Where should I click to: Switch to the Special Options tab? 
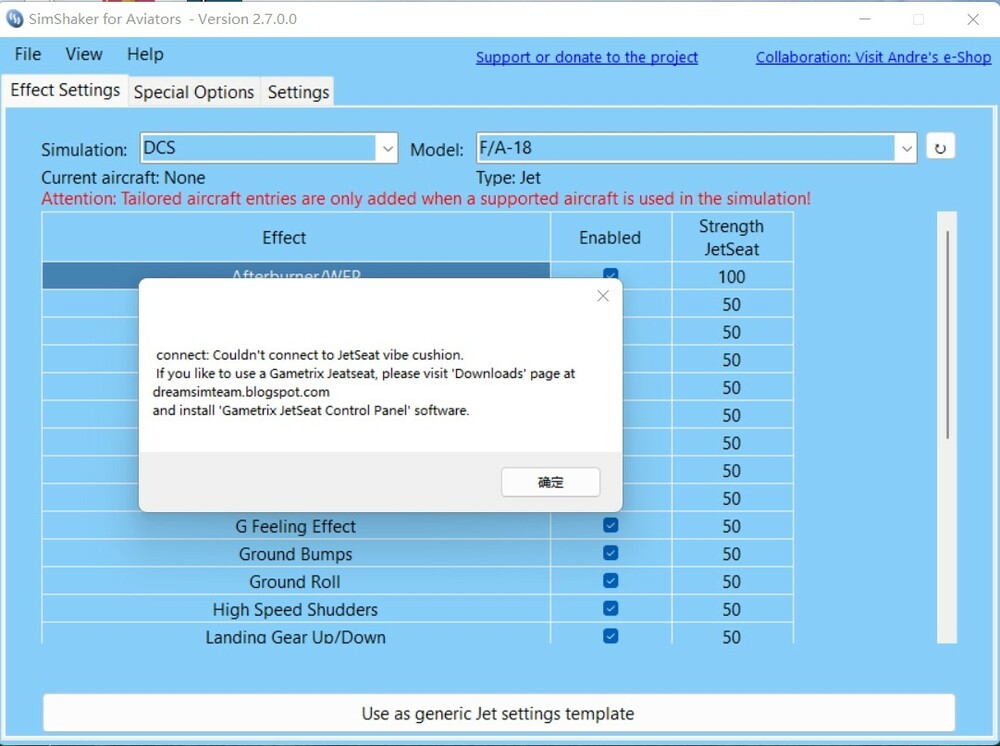pos(194,92)
